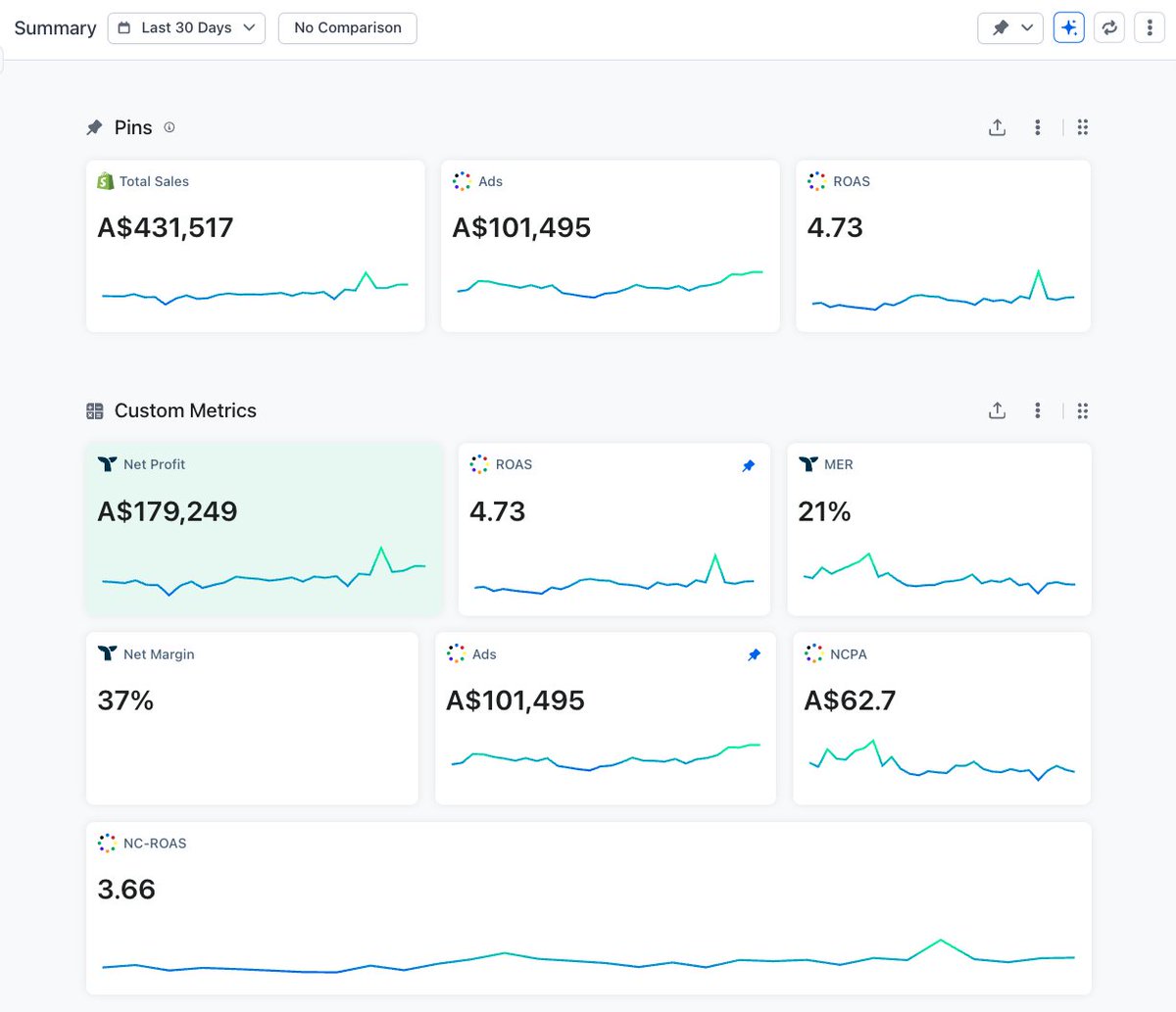
Task: Click the ROAS icon in Custom Metrics card
Action: tap(478, 464)
